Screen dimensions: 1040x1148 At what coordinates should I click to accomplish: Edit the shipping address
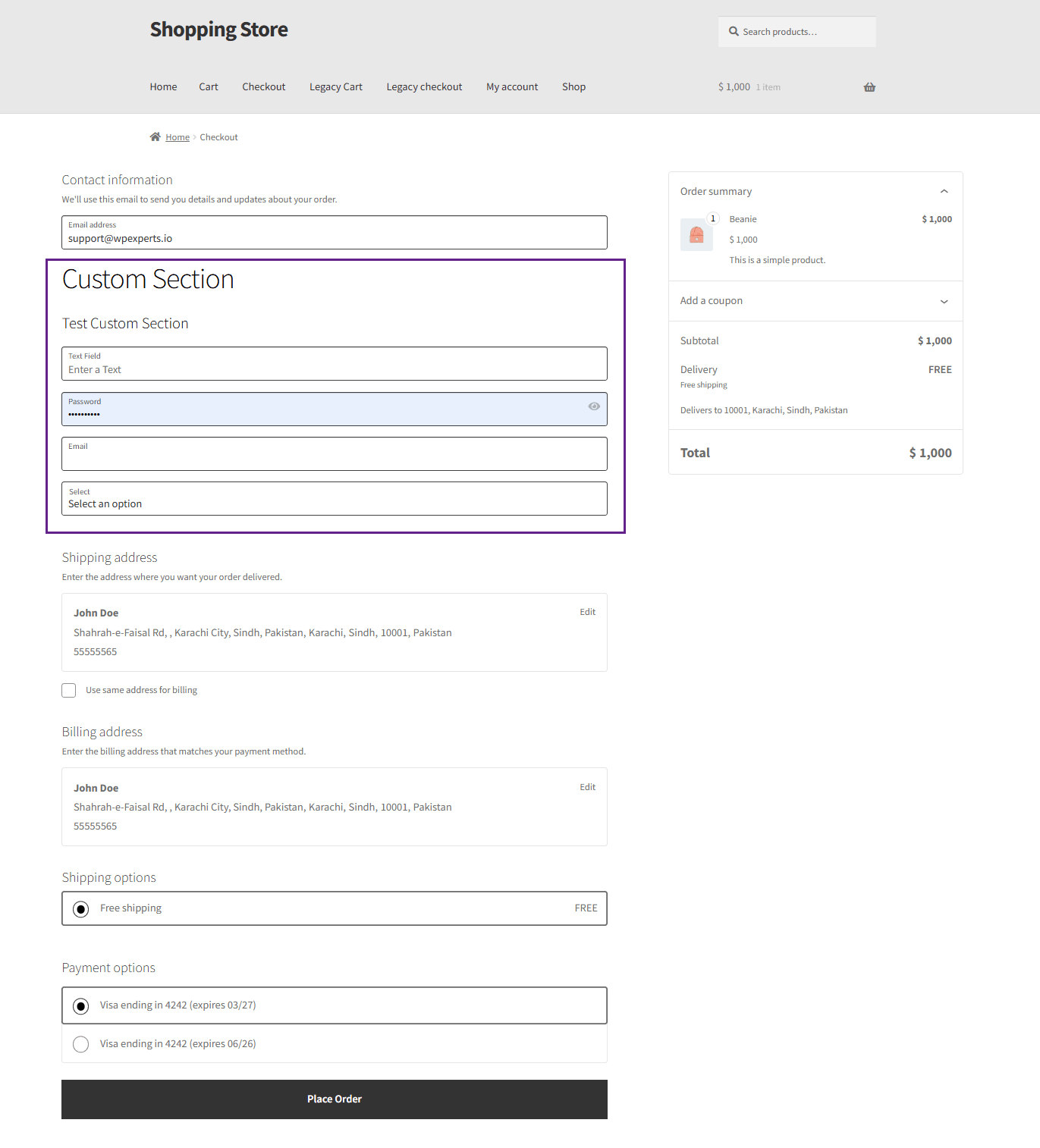587,612
